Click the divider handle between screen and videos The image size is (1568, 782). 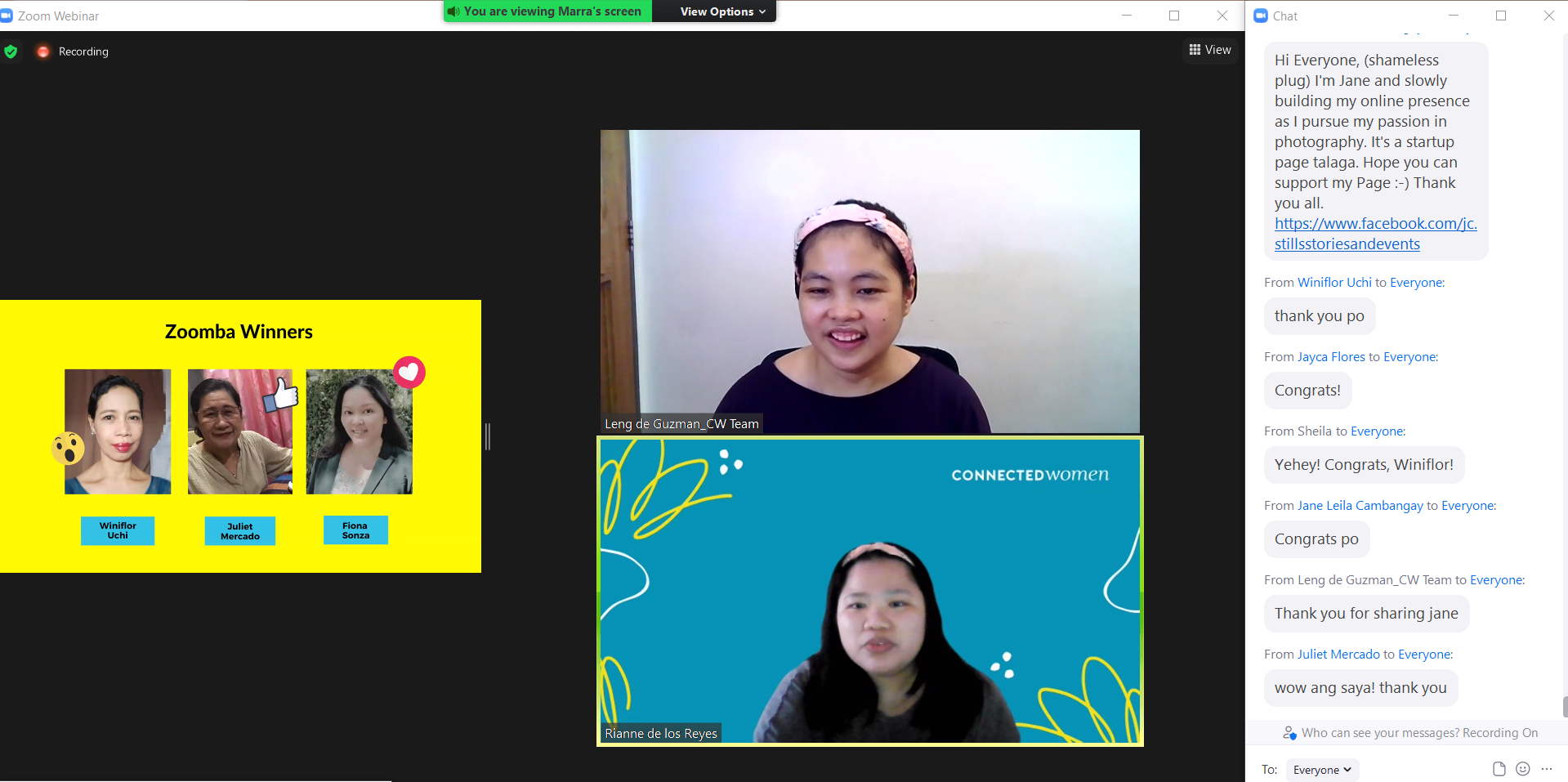488,436
